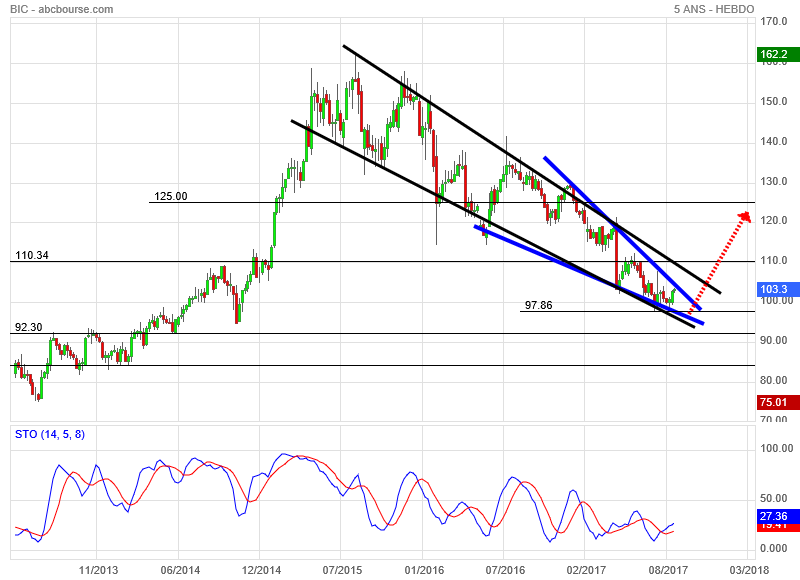Click the green 162.2 price tag

point(778,54)
